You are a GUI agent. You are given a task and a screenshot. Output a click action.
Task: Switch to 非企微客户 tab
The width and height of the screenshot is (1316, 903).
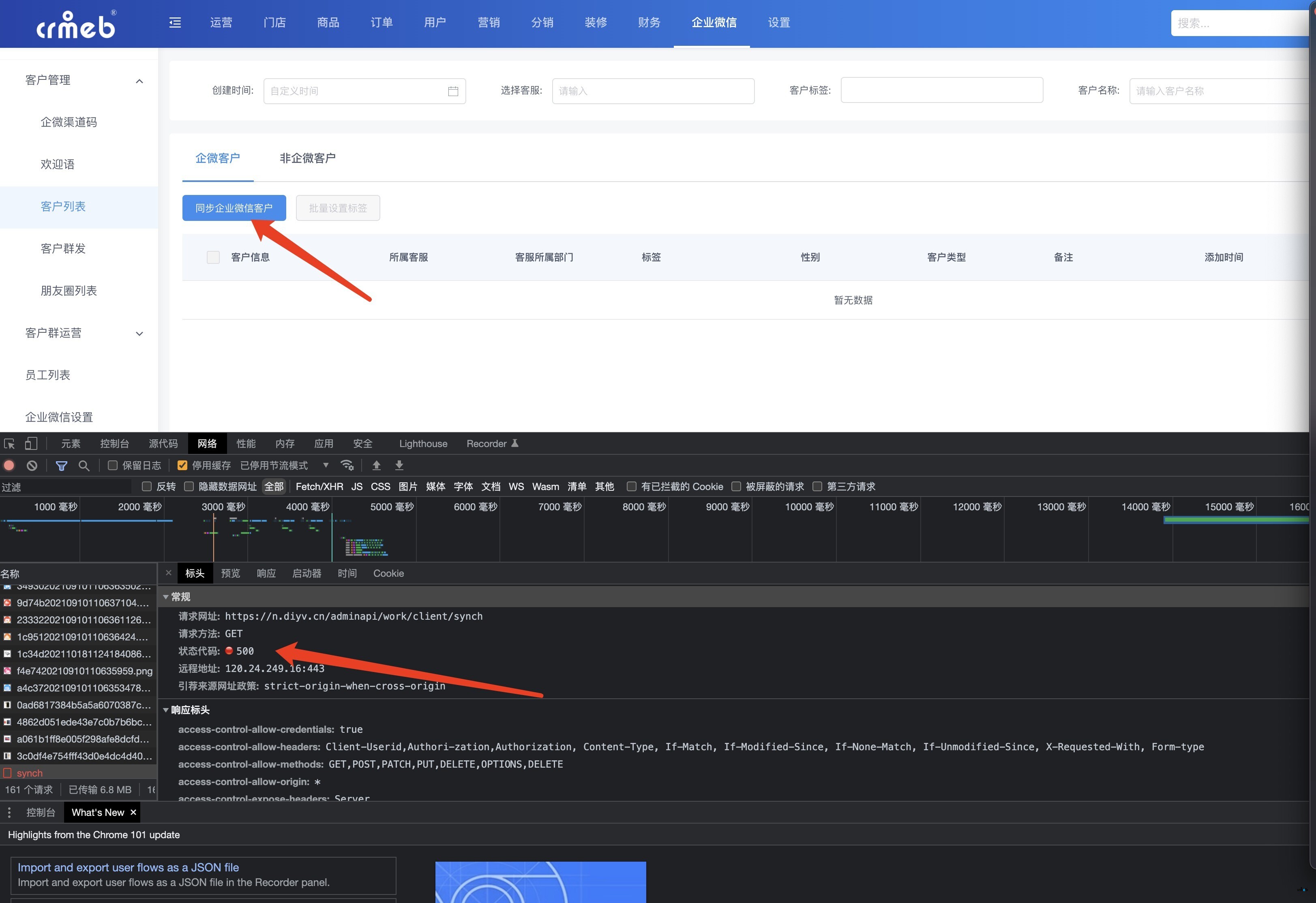tap(307, 158)
